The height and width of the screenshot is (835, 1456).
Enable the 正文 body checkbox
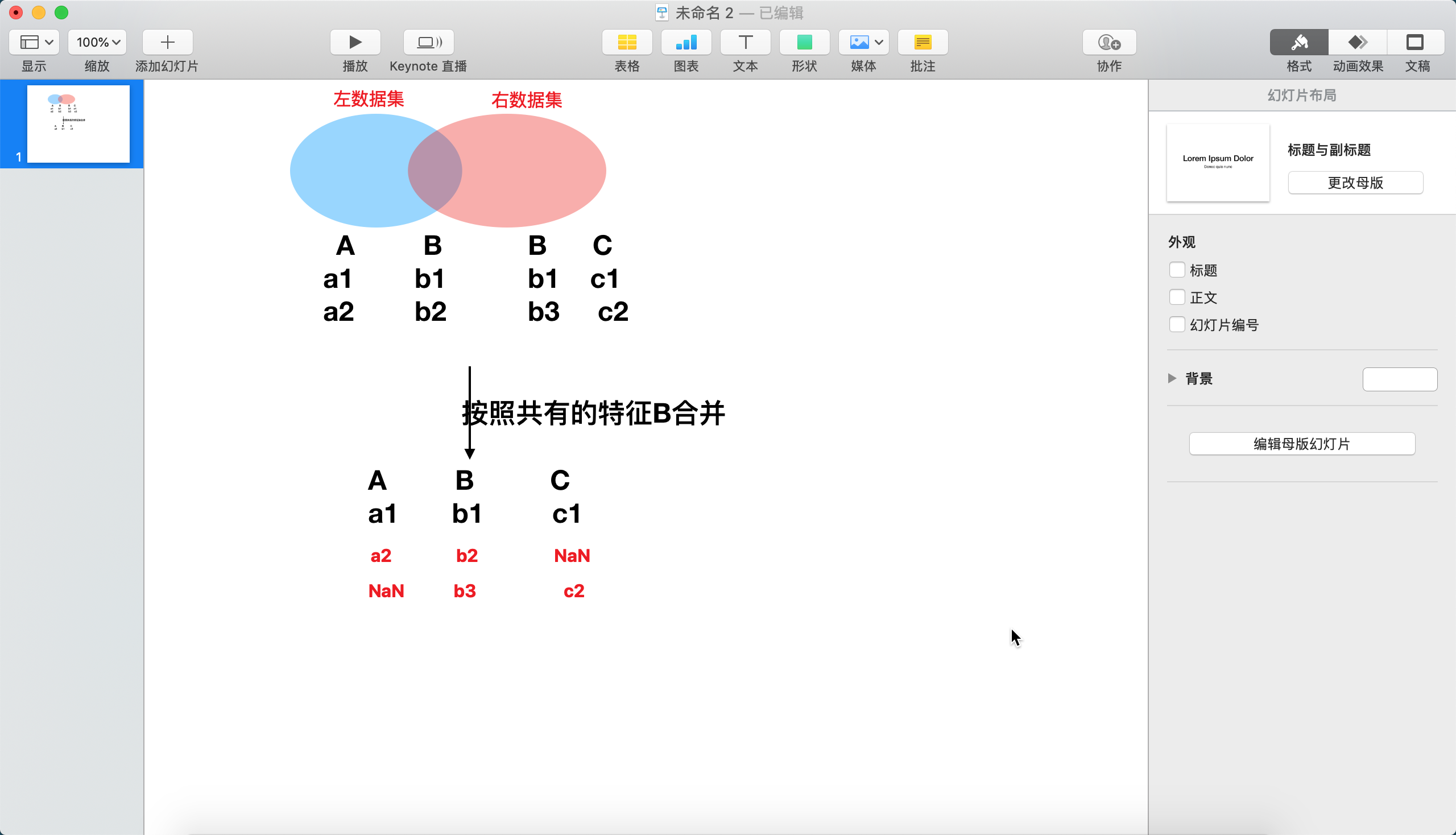tap(1177, 297)
